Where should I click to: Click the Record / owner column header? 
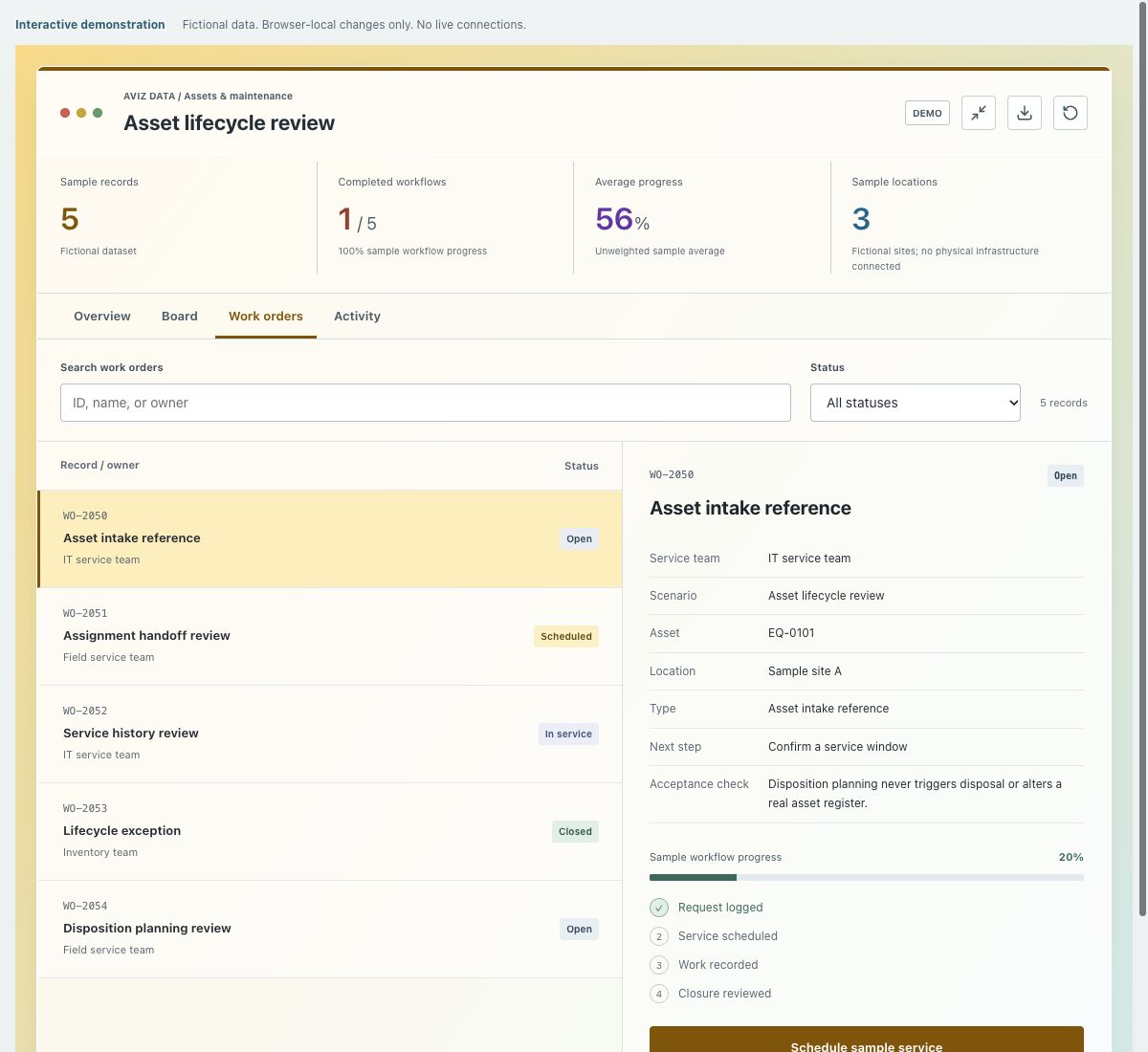point(99,466)
